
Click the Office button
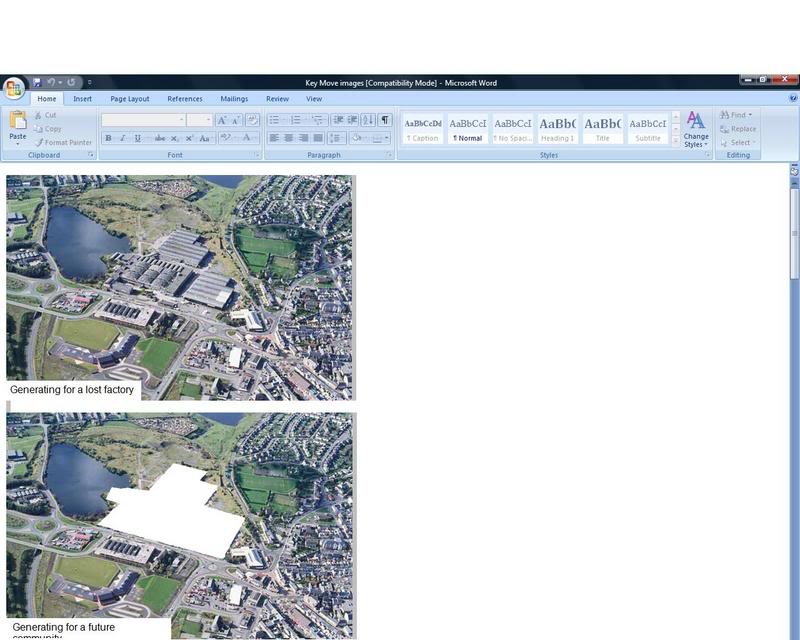(x=13, y=88)
